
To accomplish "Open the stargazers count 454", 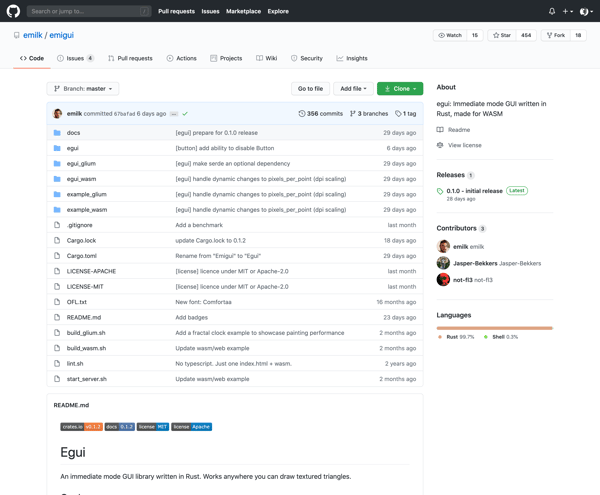I will 526,35.
